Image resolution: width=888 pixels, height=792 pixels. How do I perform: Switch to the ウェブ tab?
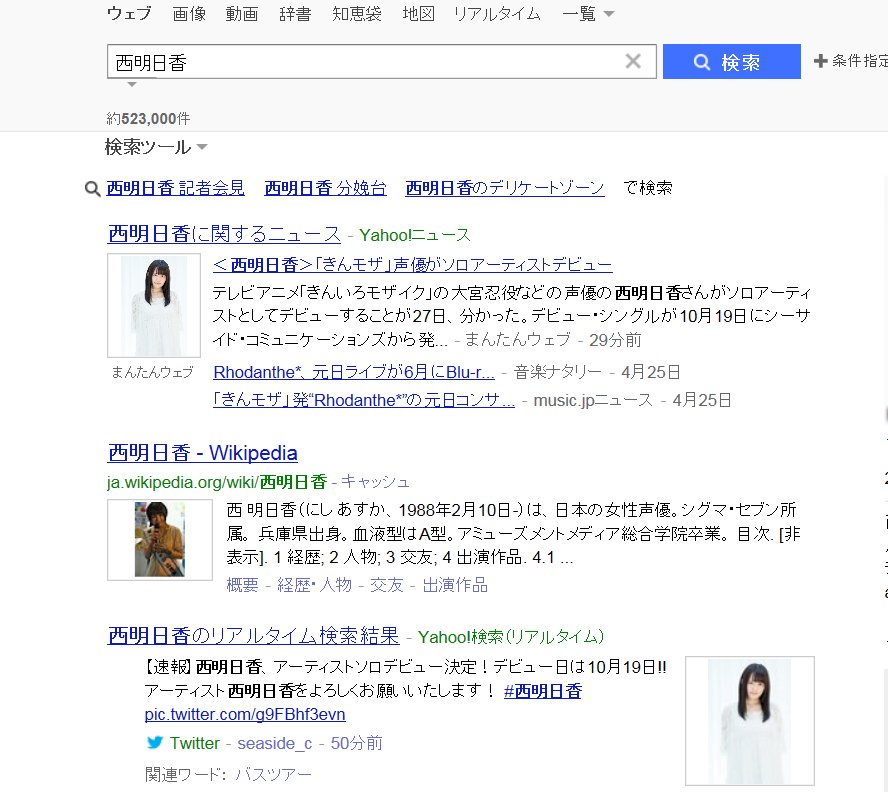(x=129, y=14)
